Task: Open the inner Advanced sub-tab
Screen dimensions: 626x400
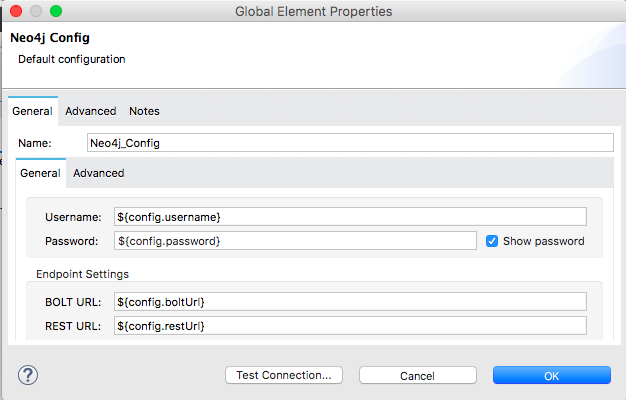Action: (99, 173)
